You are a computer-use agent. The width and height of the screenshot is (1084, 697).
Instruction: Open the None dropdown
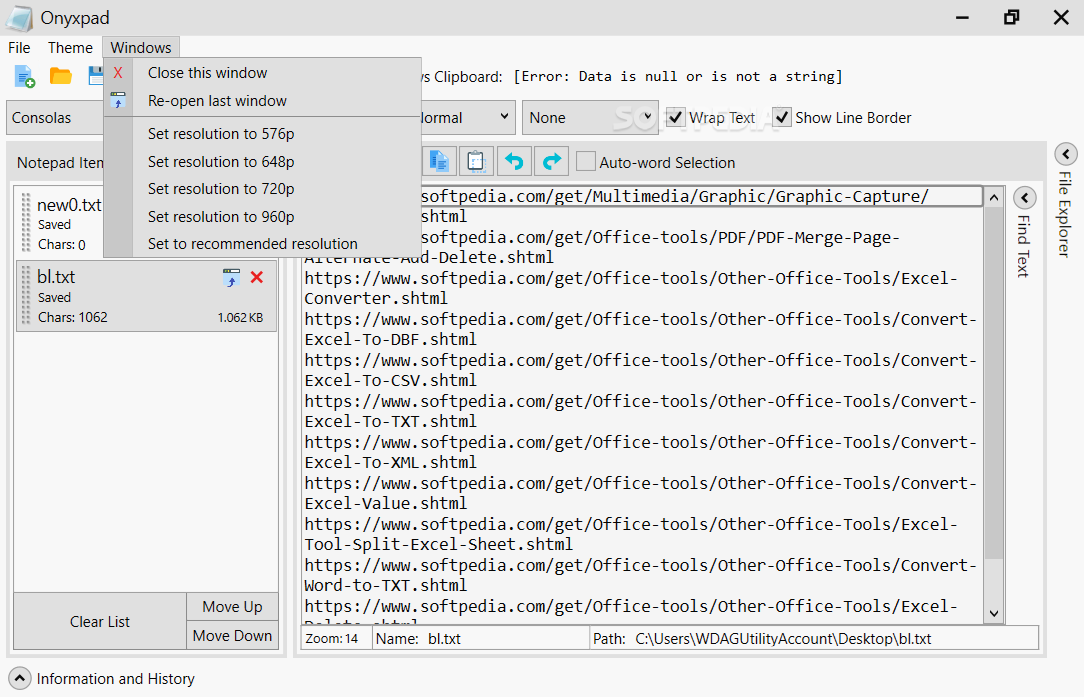[x=590, y=118]
